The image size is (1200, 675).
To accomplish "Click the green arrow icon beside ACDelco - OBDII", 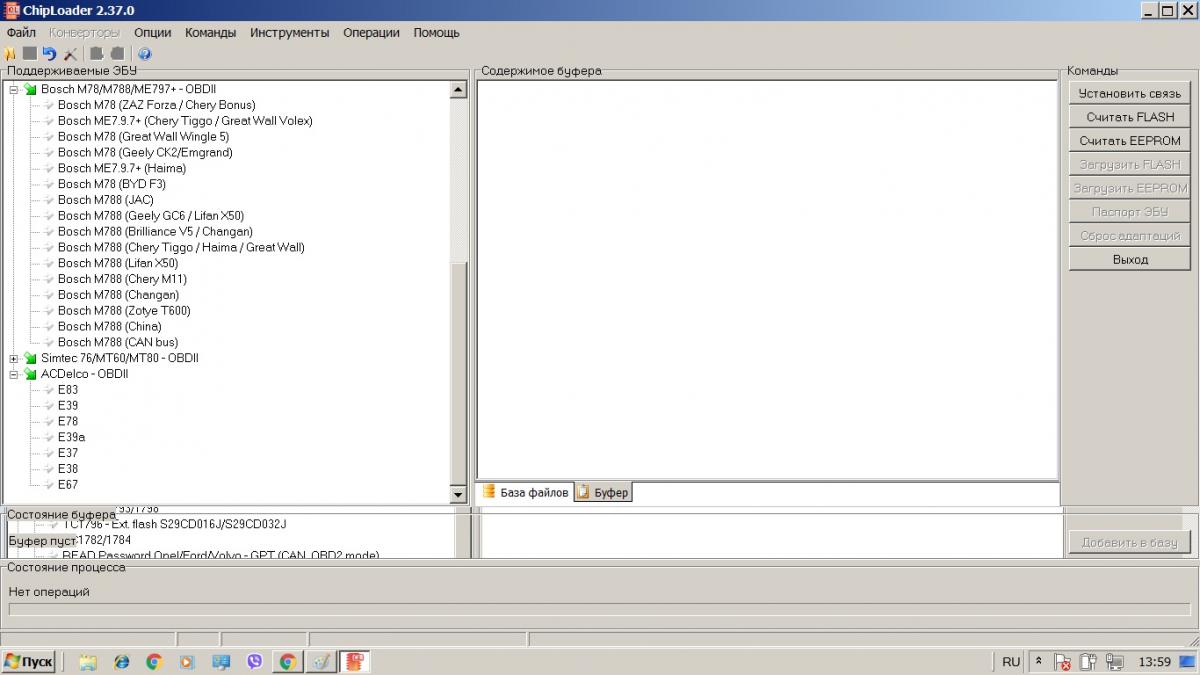I will tap(30, 374).
